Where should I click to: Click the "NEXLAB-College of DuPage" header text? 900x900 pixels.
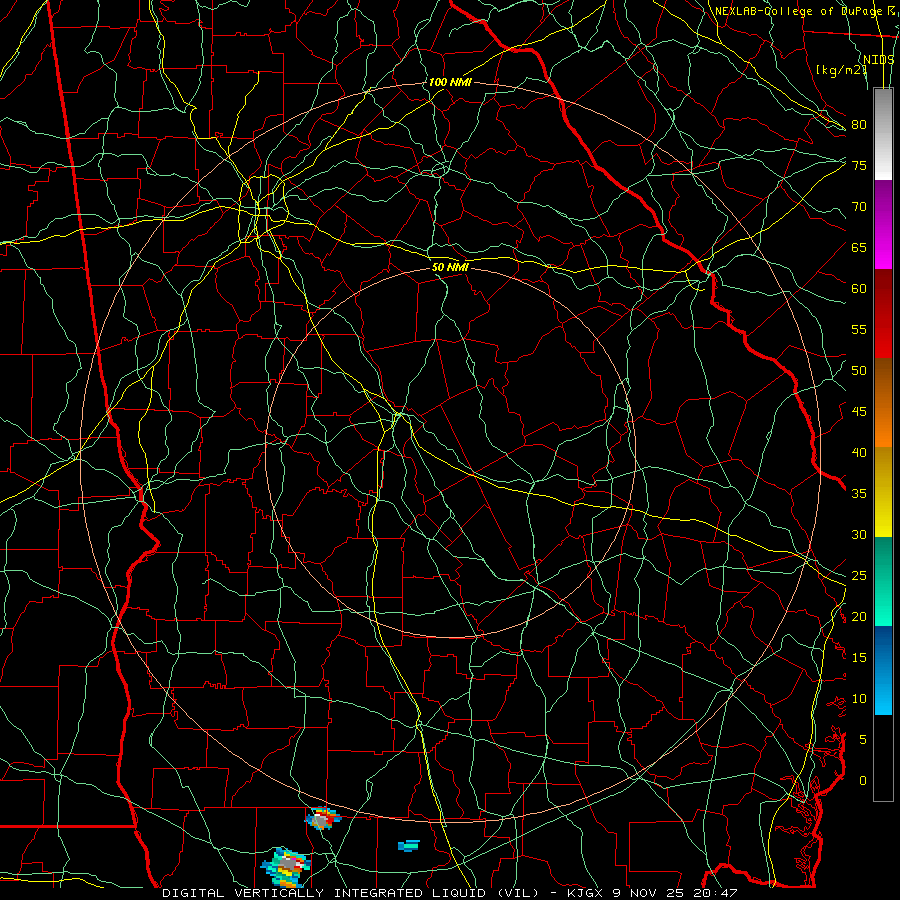tap(797, 11)
